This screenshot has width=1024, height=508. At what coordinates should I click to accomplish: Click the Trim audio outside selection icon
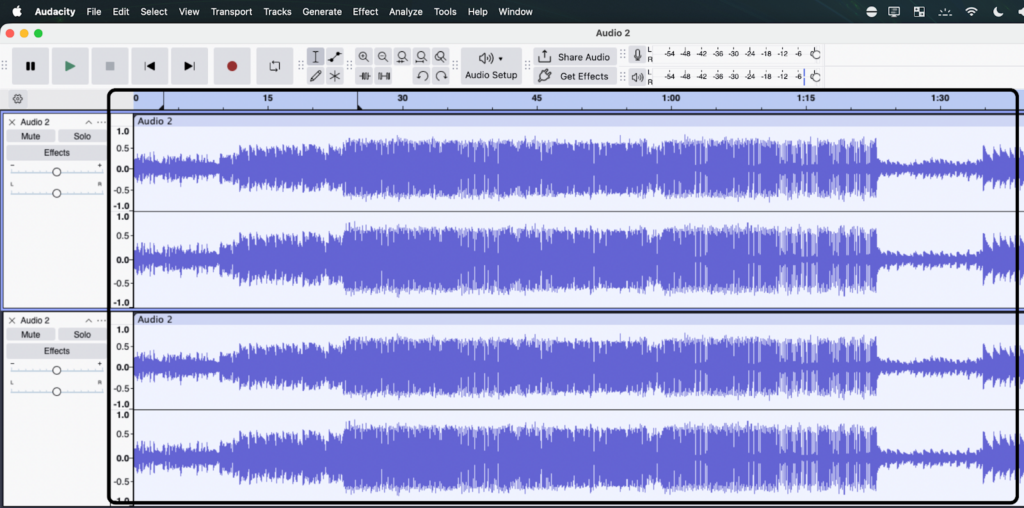364,76
